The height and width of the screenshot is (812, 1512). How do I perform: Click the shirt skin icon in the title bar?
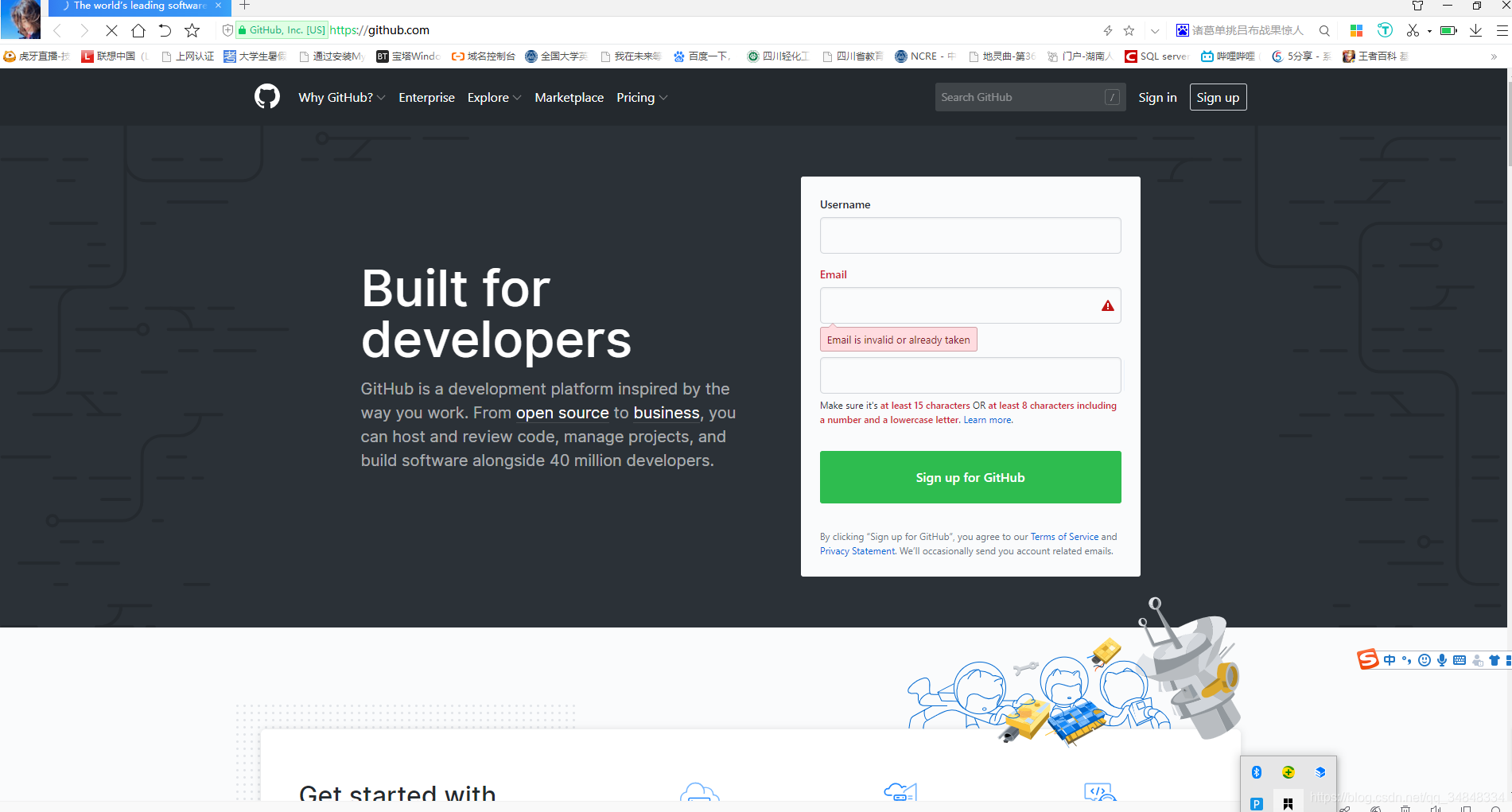1417,6
